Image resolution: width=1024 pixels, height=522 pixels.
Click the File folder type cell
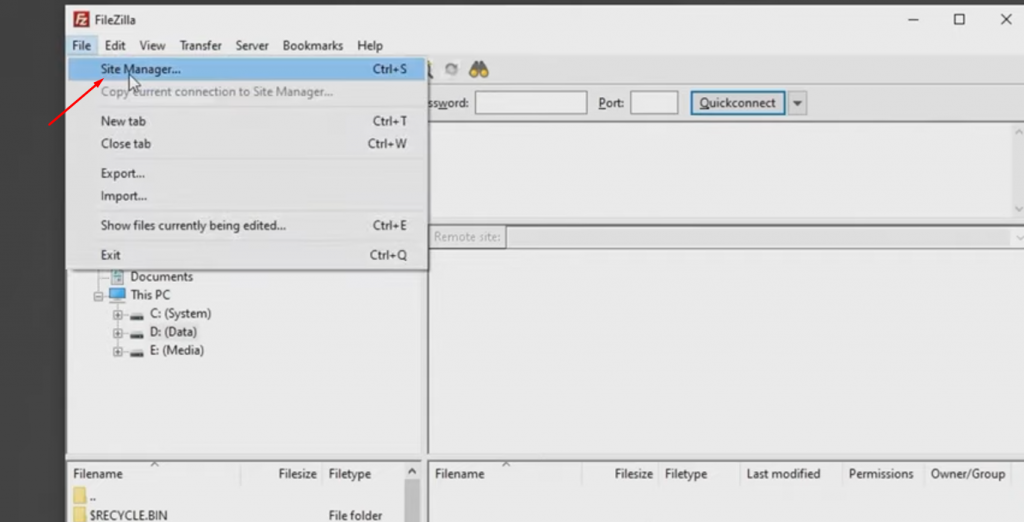tap(355, 515)
